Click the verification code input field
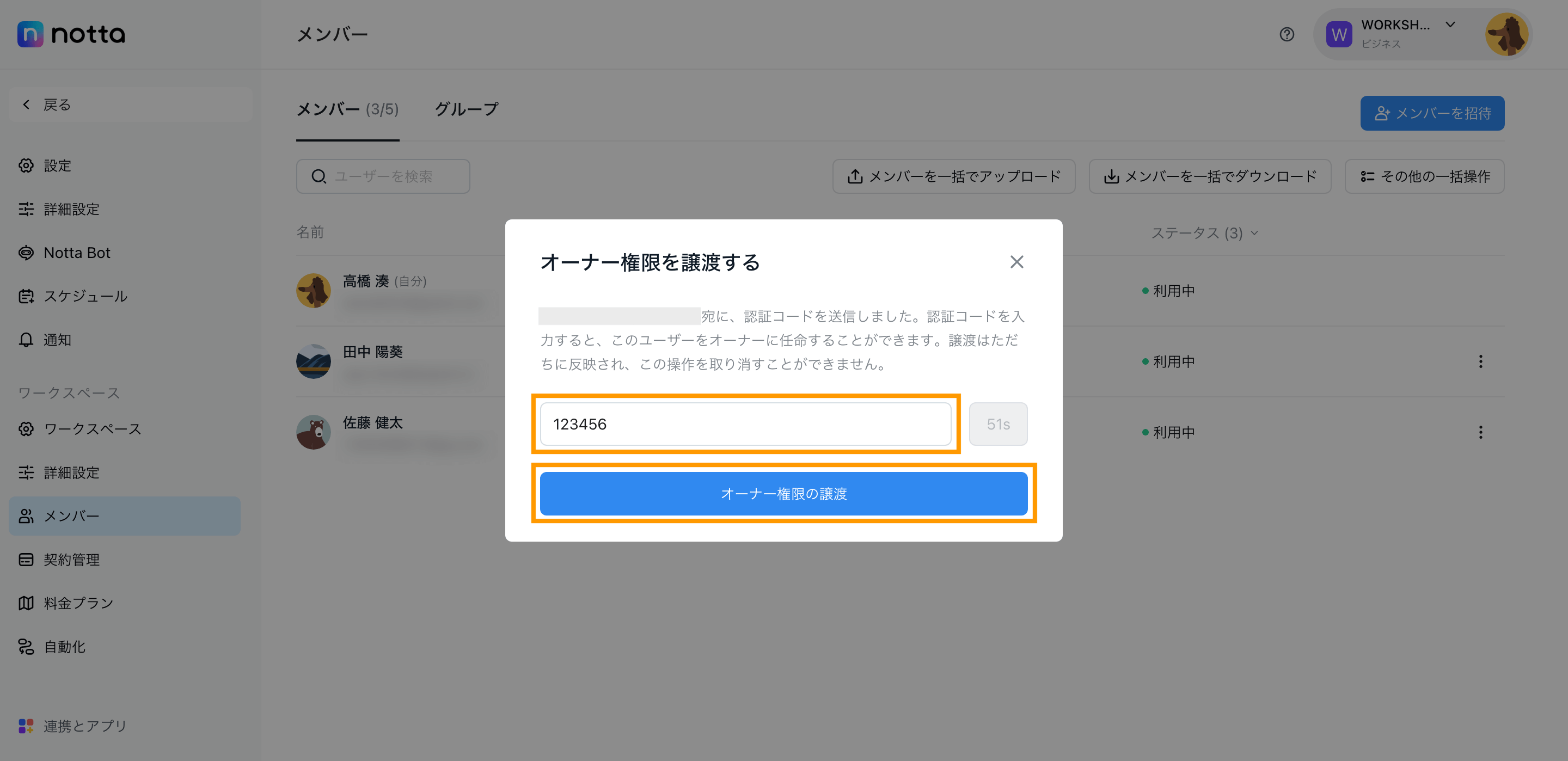 pyautogui.click(x=746, y=424)
